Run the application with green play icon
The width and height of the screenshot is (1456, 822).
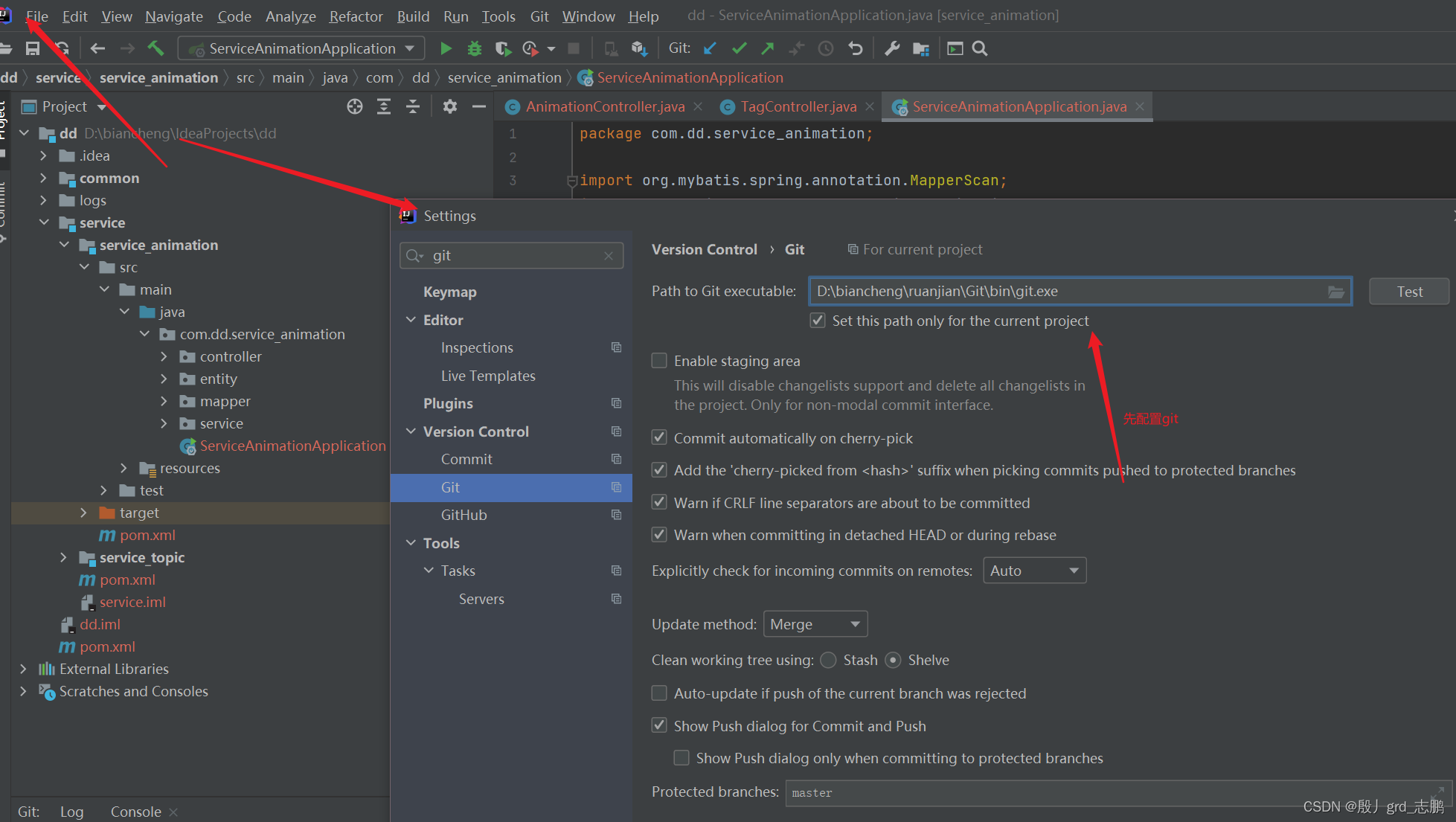click(446, 48)
